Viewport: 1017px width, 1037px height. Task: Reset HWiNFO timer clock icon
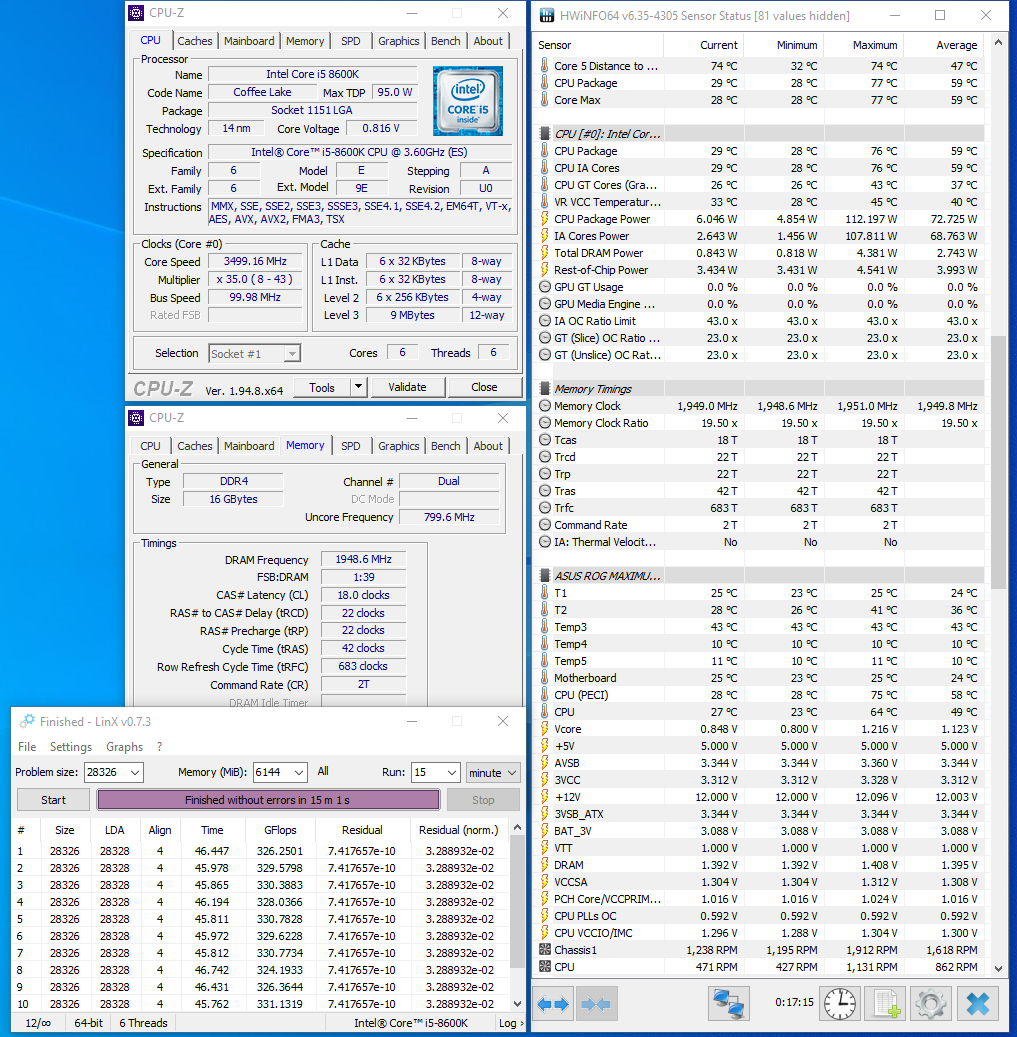pyautogui.click(x=840, y=1004)
